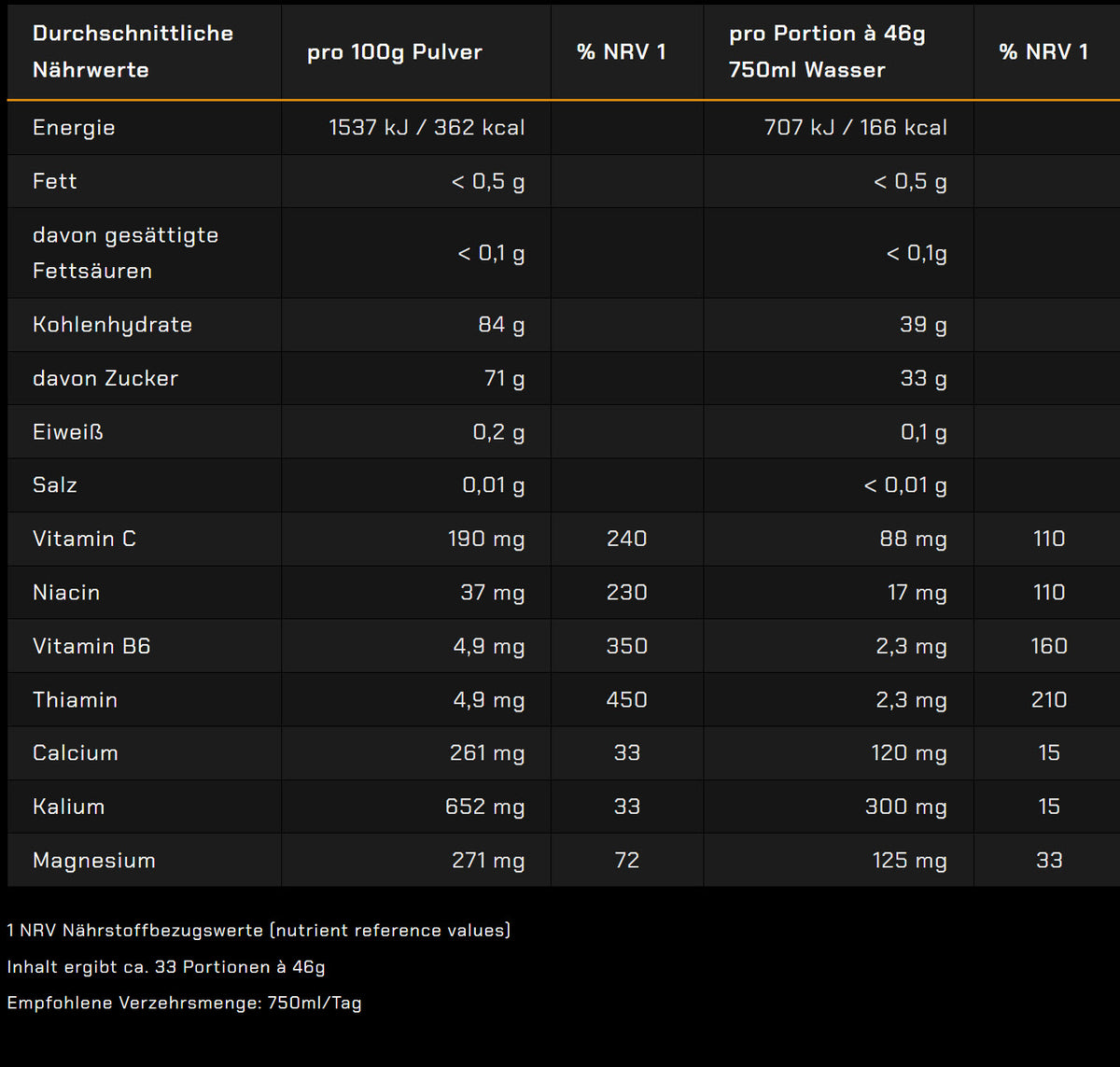Select 'davon gesättigte Fettsäuren' label
The width and height of the screenshot is (1120, 1067).
click(126, 253)
